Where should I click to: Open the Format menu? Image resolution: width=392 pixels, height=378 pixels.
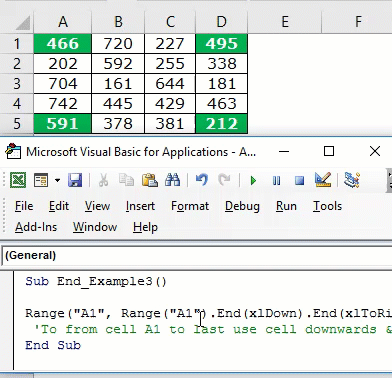190,206
